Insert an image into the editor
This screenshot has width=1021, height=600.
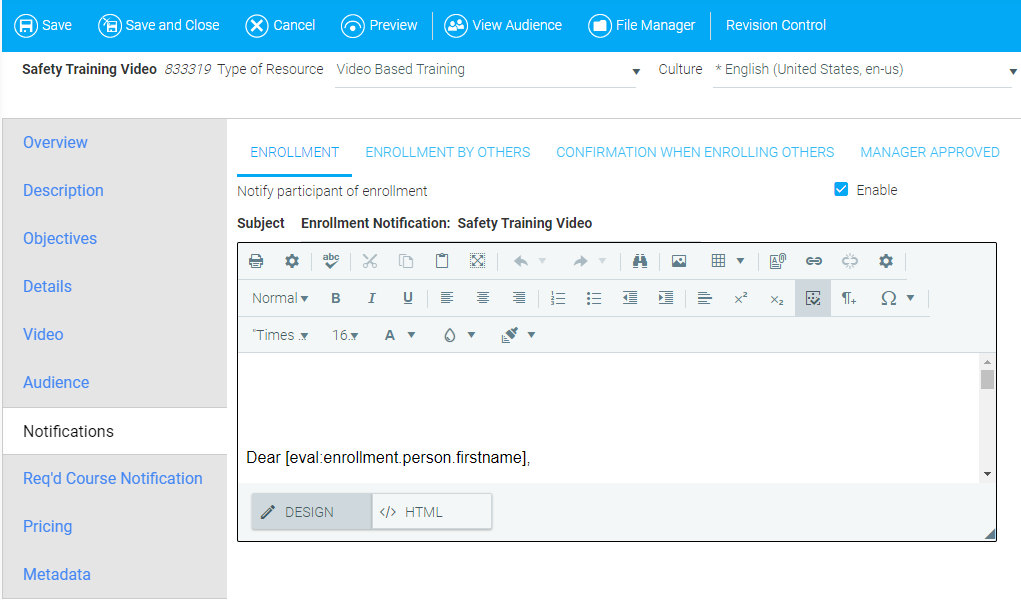coord(679,261)
